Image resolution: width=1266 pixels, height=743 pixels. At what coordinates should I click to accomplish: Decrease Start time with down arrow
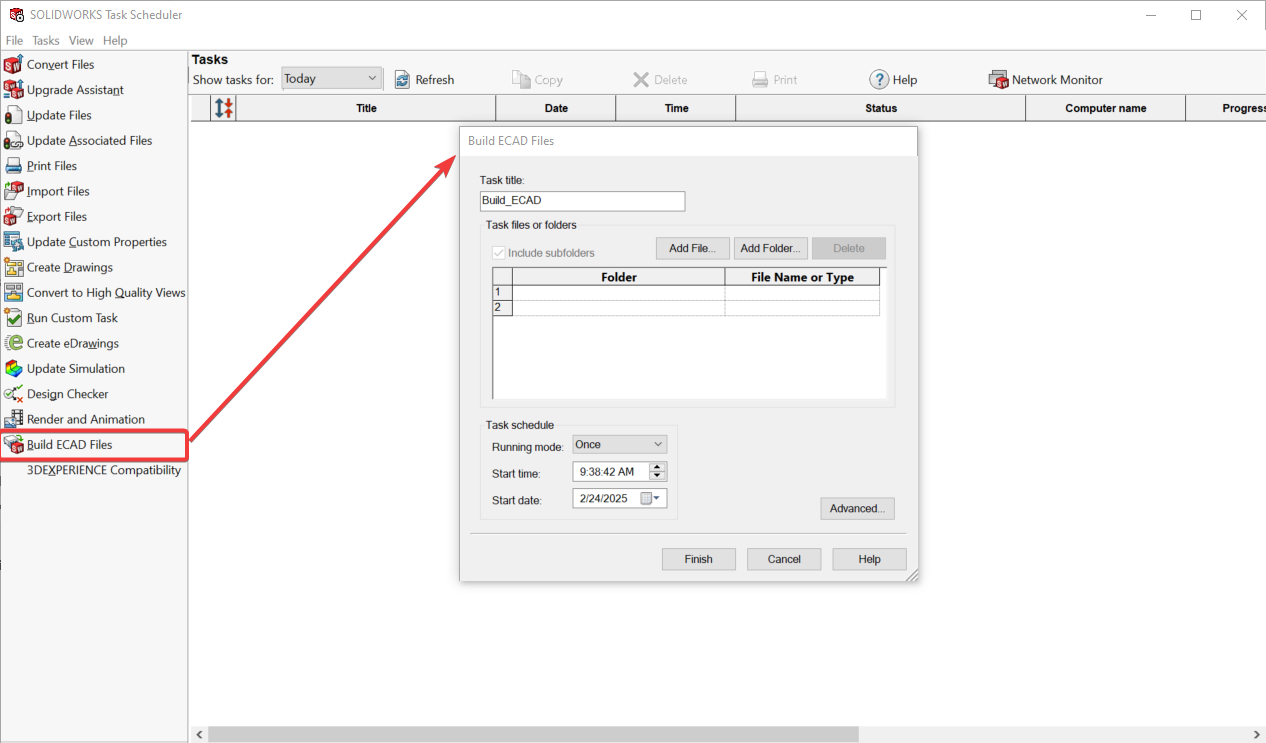657,476
